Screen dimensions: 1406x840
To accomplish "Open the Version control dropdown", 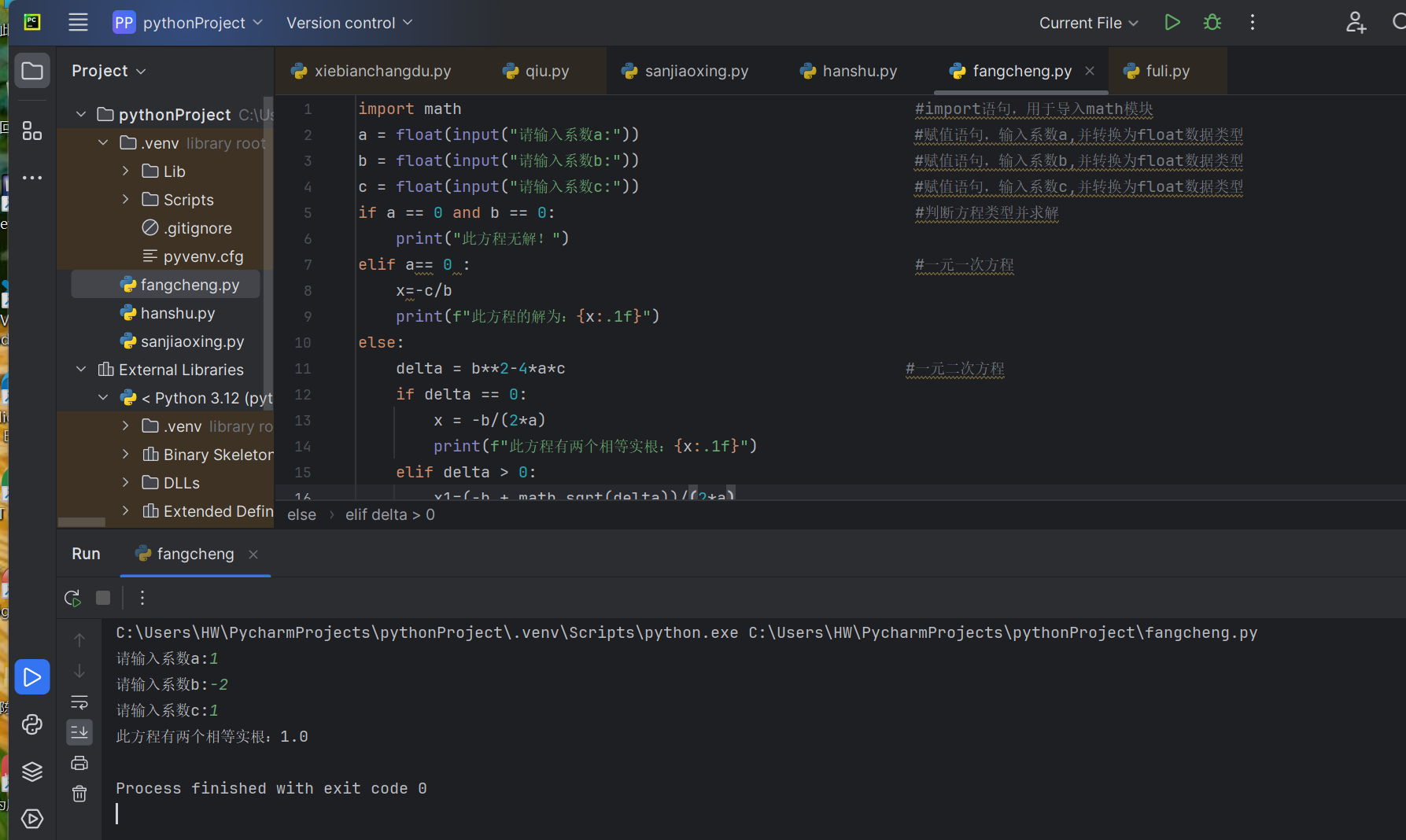I will (349, 23).
